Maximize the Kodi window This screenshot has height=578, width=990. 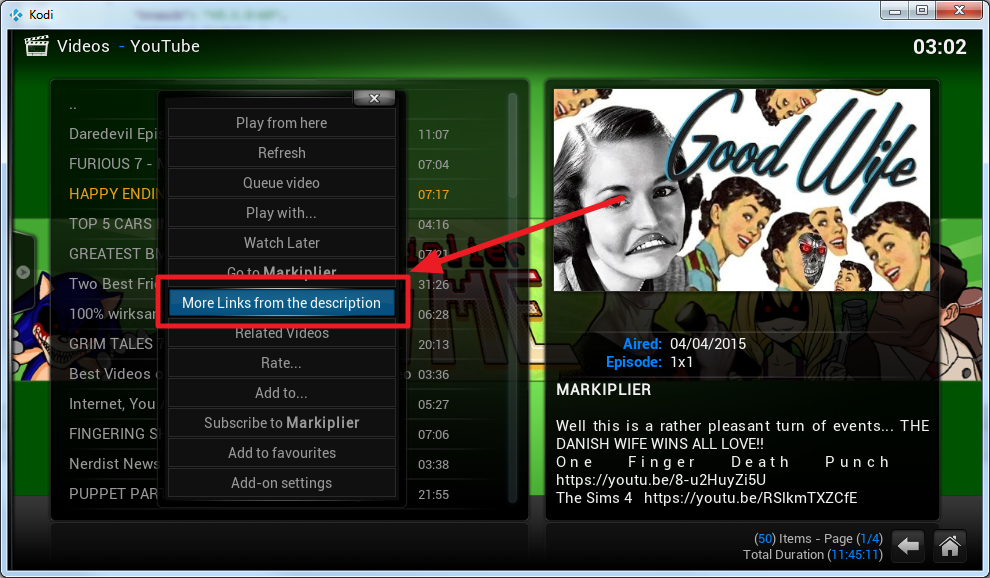click(922, 11)
